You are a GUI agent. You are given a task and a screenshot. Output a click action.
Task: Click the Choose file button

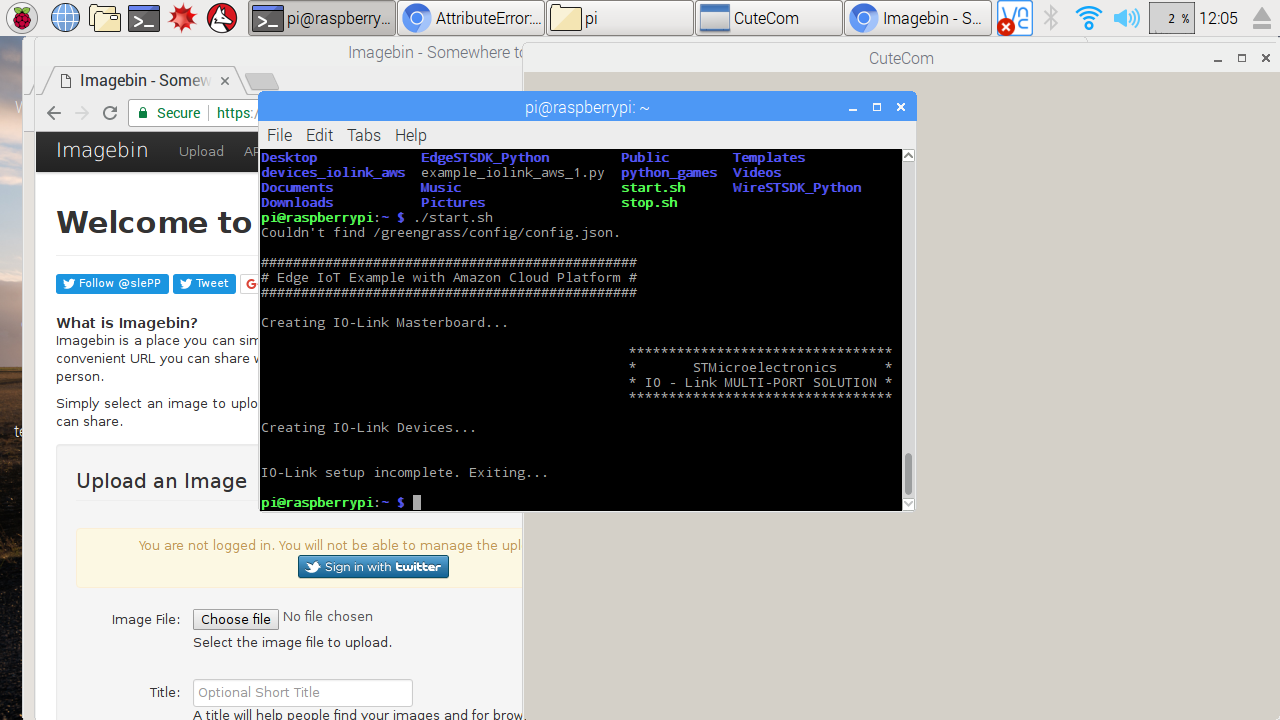click(235, 619)
